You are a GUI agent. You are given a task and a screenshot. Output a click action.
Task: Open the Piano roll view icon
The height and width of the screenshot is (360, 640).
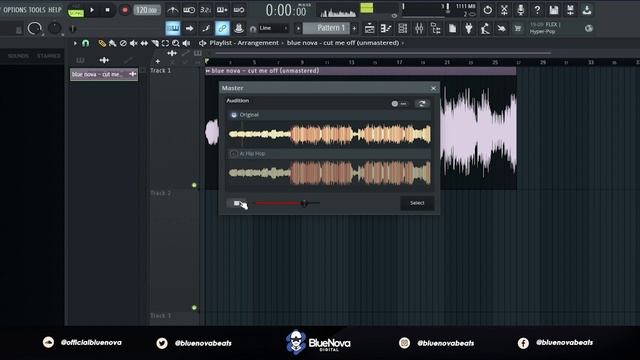386,28
